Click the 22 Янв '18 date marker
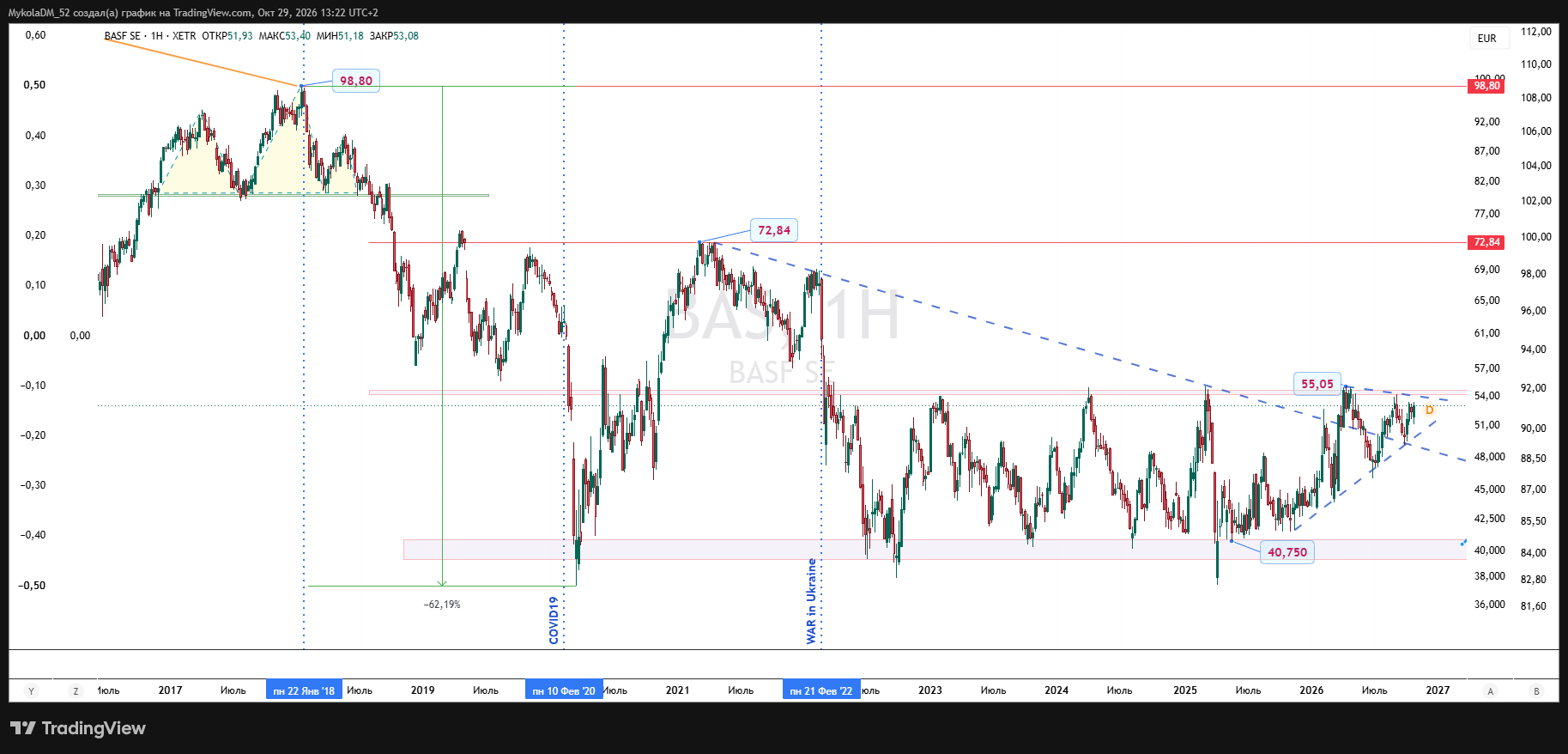1568x754 pixels. (304, 690)
